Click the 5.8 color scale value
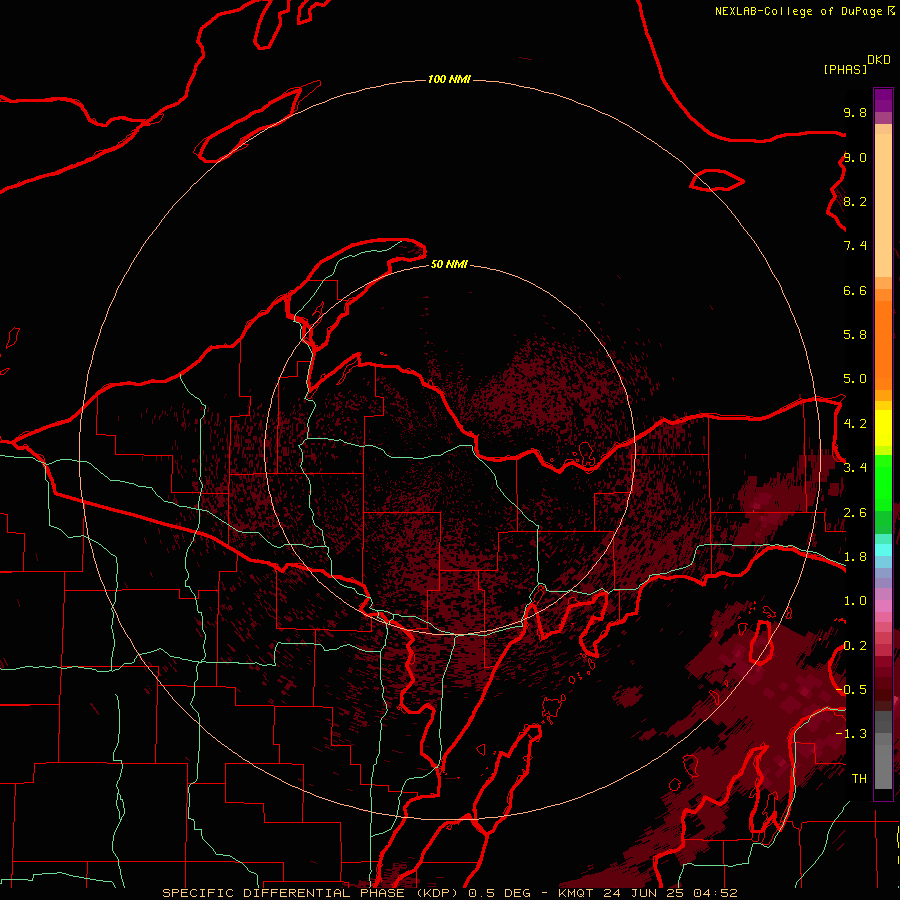The image size is (900, 900). coord(855,335)
